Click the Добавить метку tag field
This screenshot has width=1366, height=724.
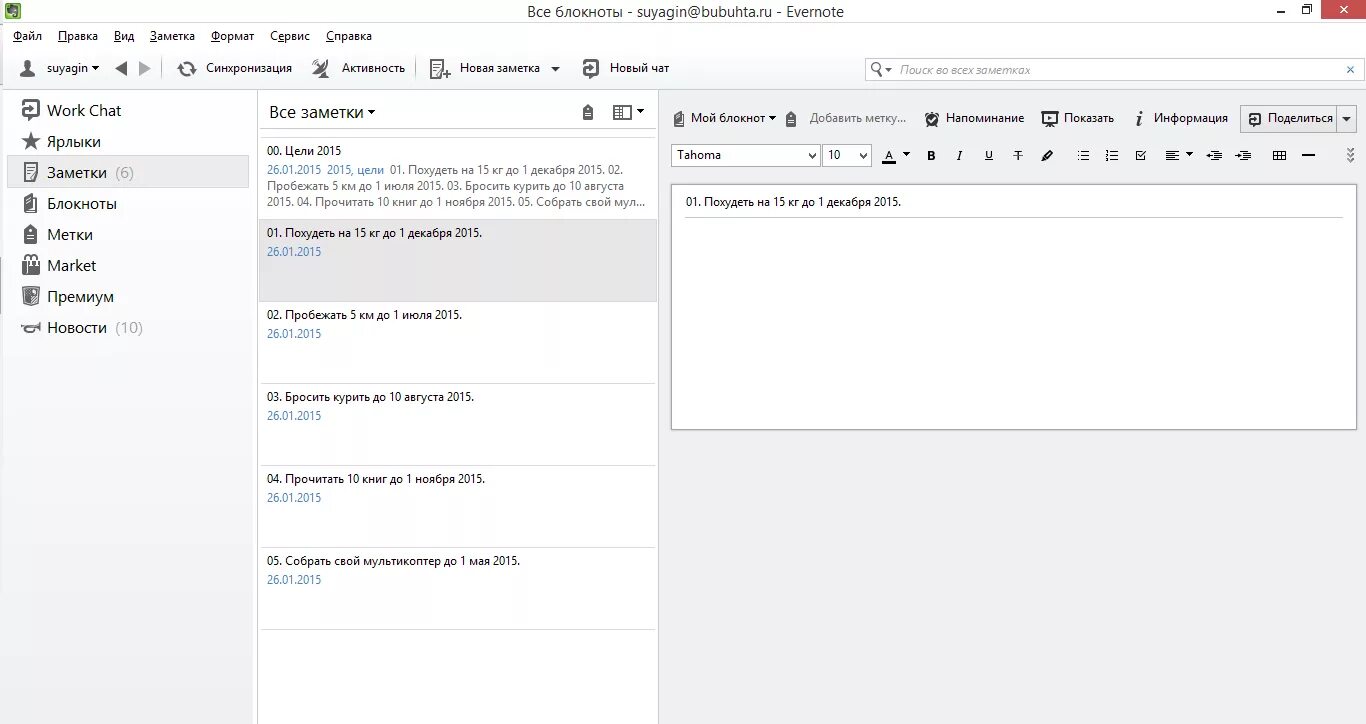pos(857,118)
